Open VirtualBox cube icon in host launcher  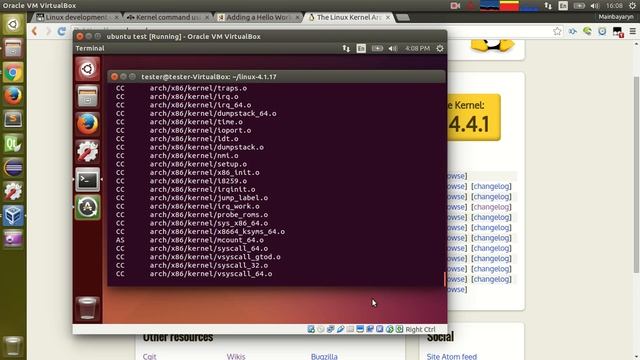click(x=13, y=216)
